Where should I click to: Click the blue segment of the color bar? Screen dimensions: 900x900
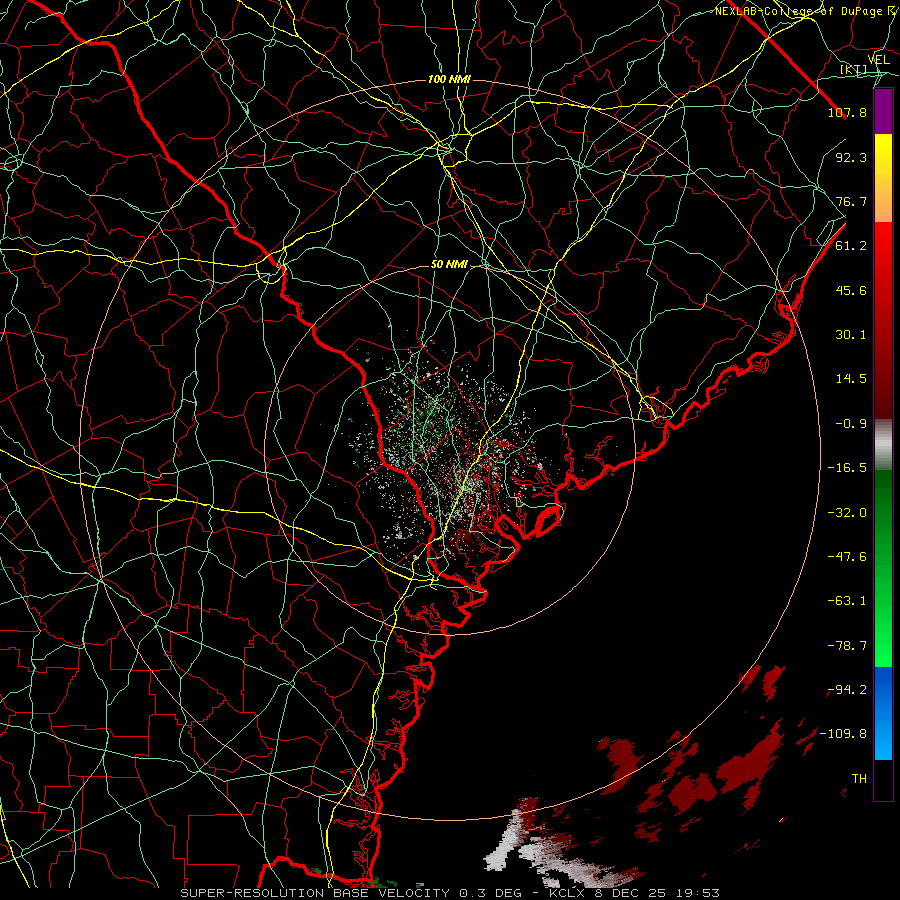[x=883, y=713]
